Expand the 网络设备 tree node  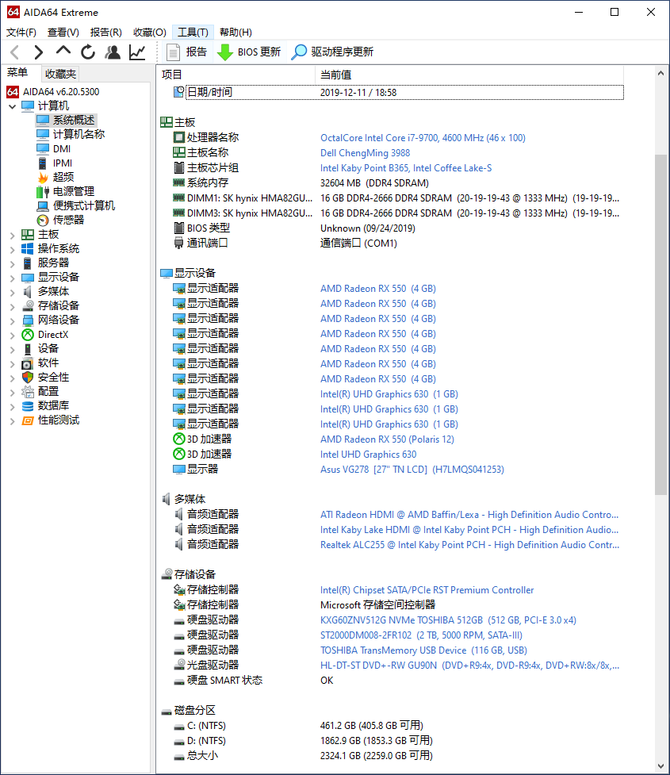(x=12, y=321)
